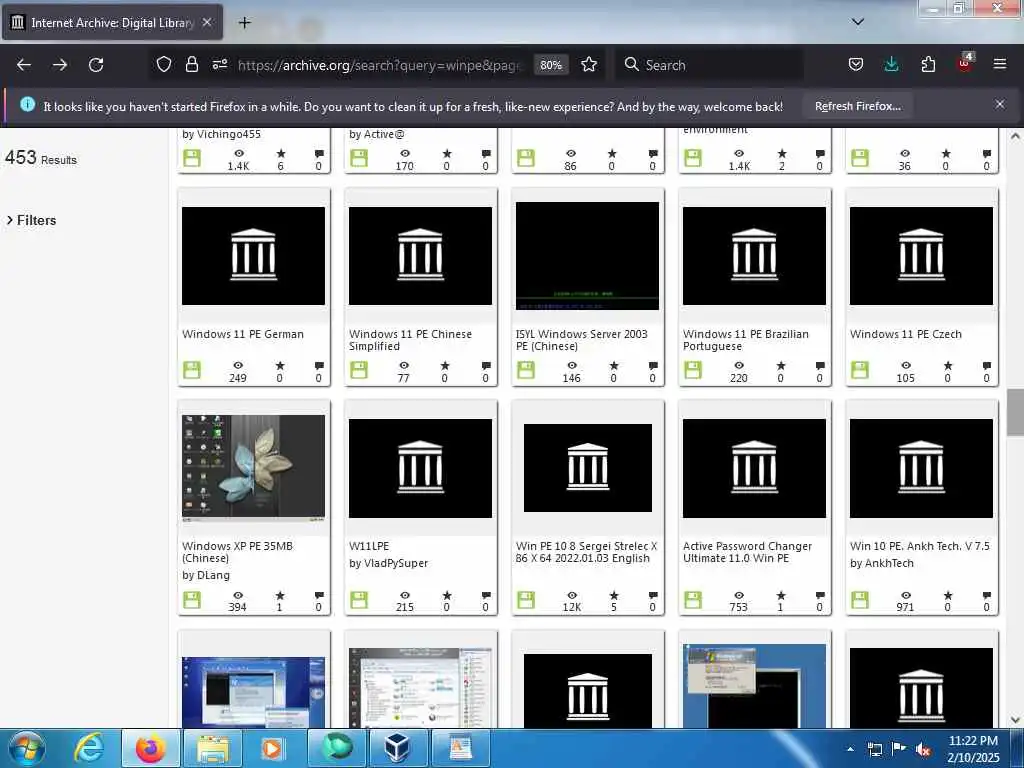The width and height of the screenshot is (1024, 768).
Task: Open site permissions icon in address bar
Action: 219,65
